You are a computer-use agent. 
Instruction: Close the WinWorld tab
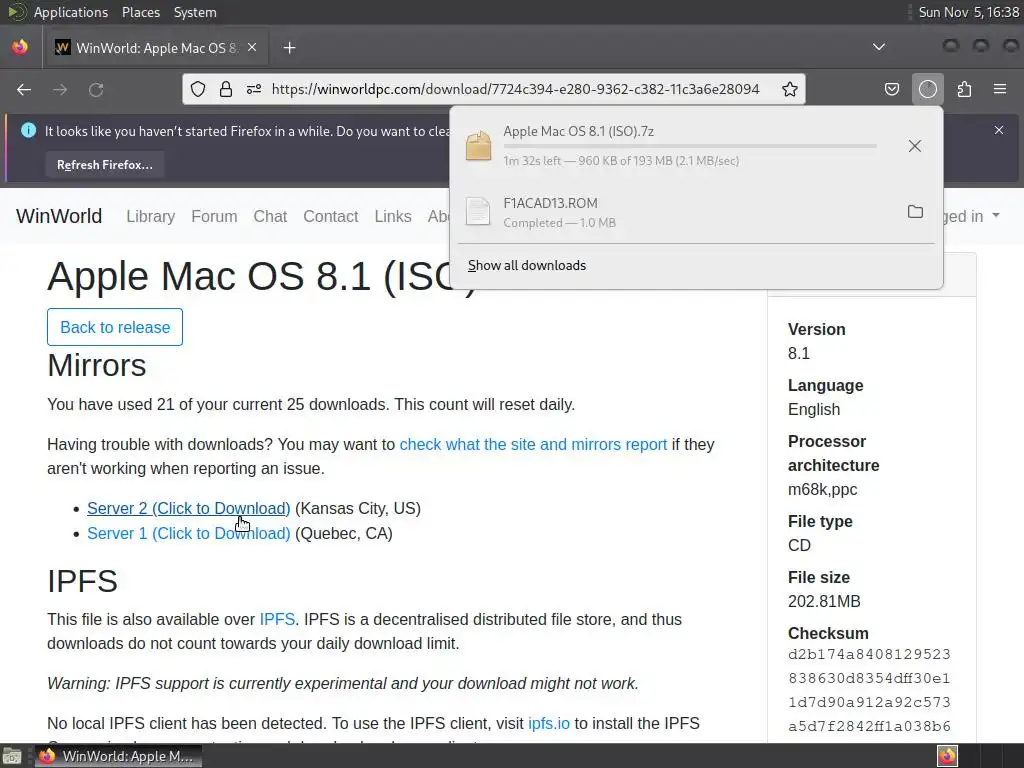(252, 48)
